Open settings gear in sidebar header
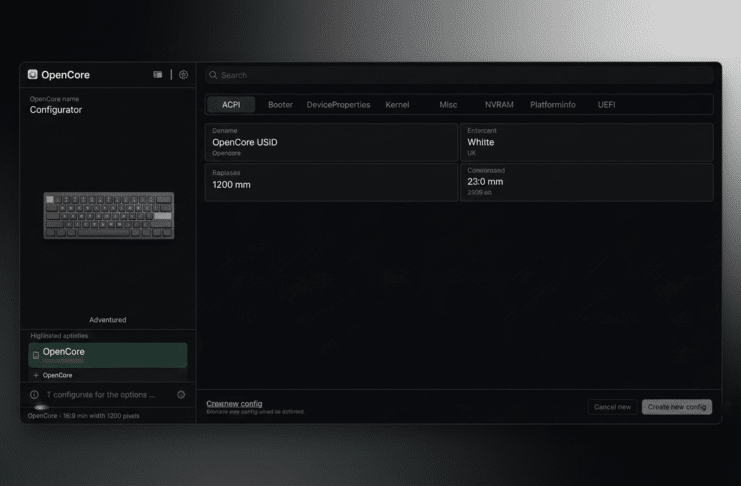This screenshot has width=741, height=486. (183, 75)
